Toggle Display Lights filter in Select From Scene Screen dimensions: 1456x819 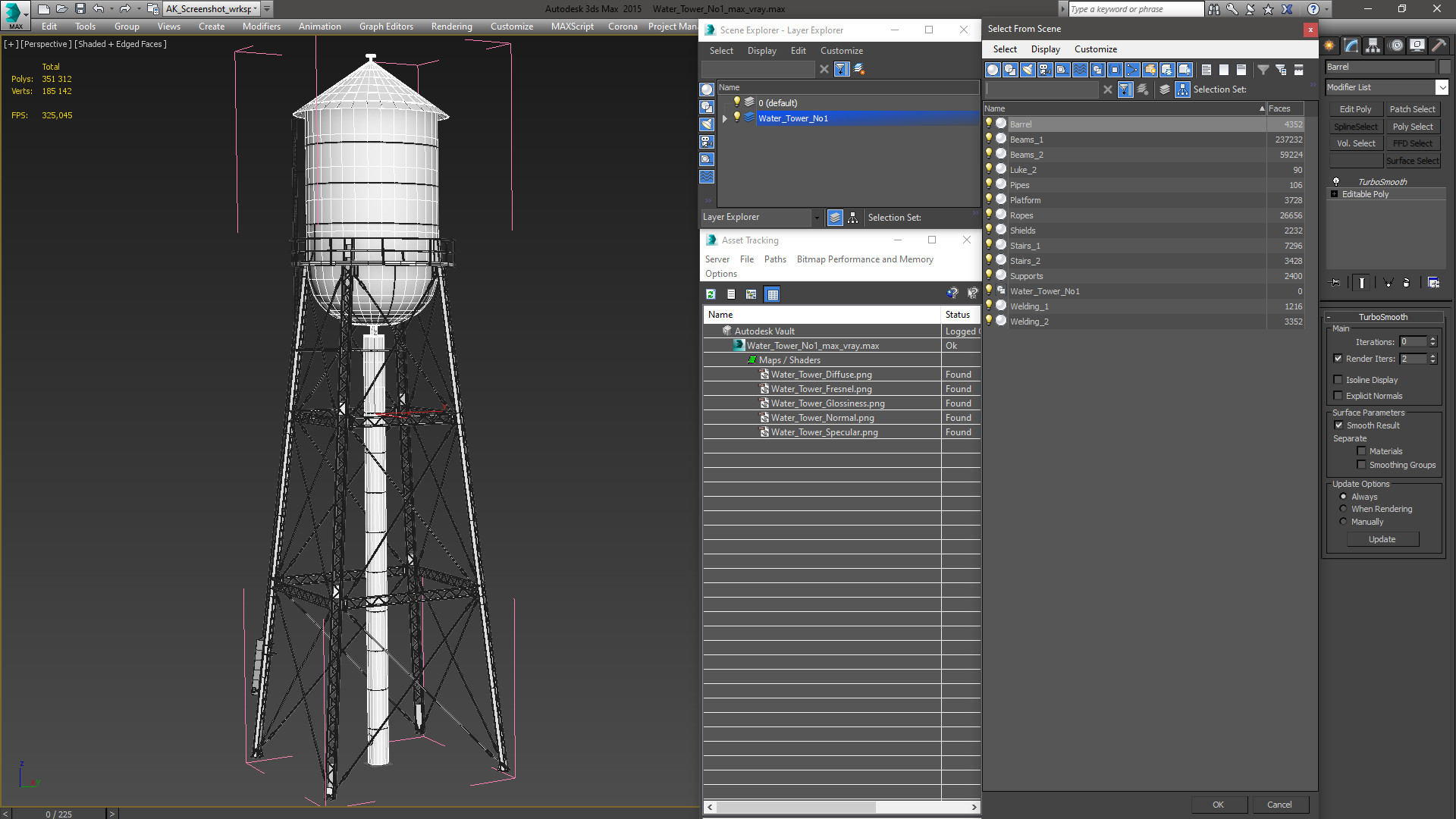[x=1028, y=70]
